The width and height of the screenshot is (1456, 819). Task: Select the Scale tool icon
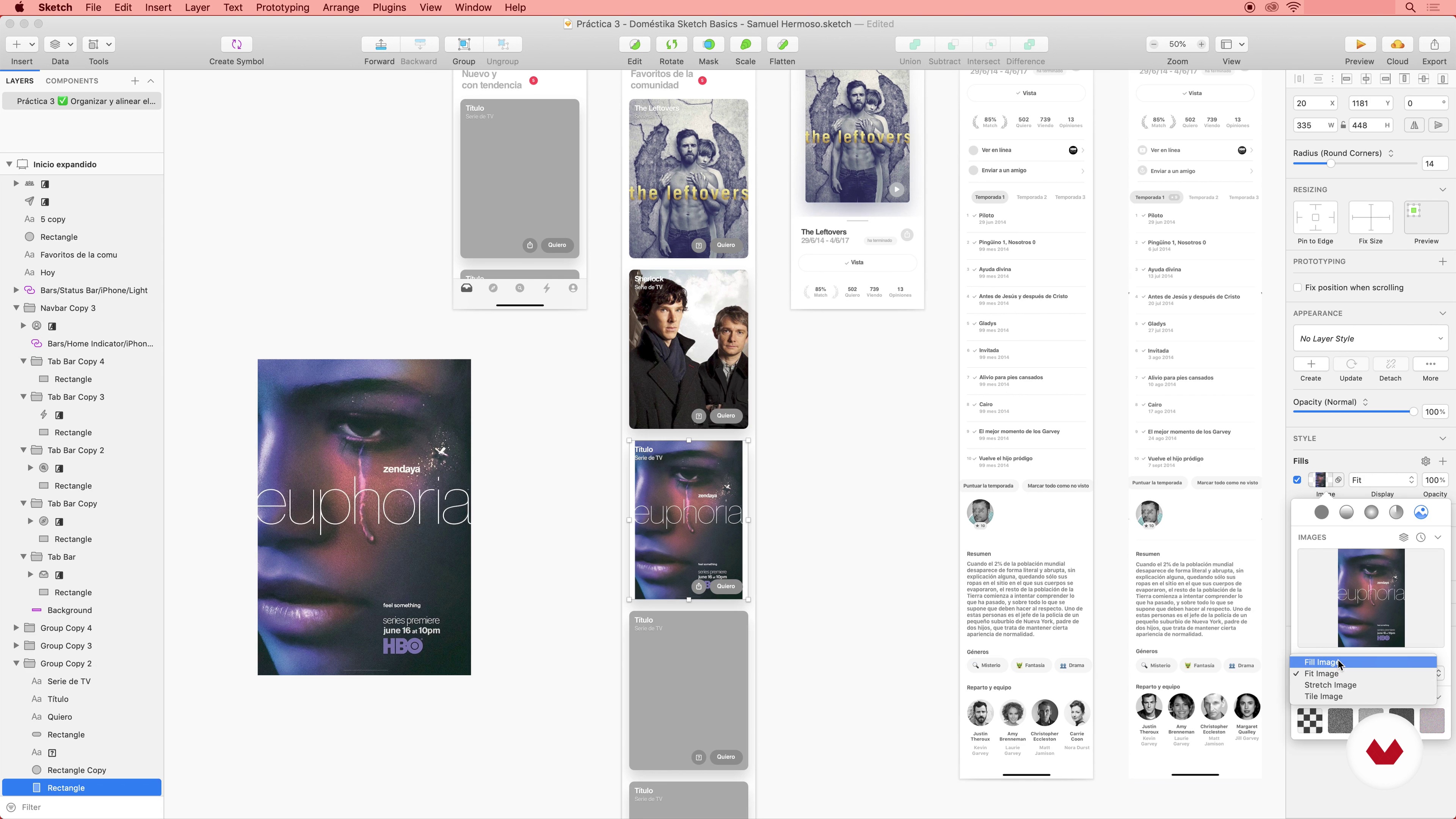click(745, 44)
